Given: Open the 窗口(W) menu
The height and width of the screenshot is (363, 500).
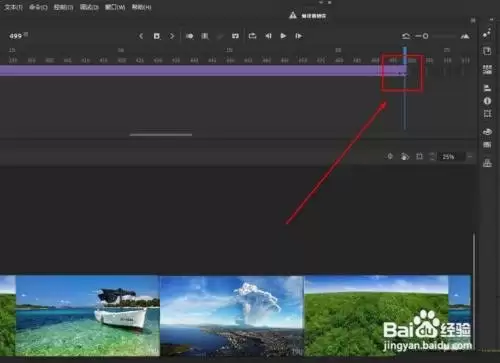Looking at the screenshot, I should pos(115,7).
